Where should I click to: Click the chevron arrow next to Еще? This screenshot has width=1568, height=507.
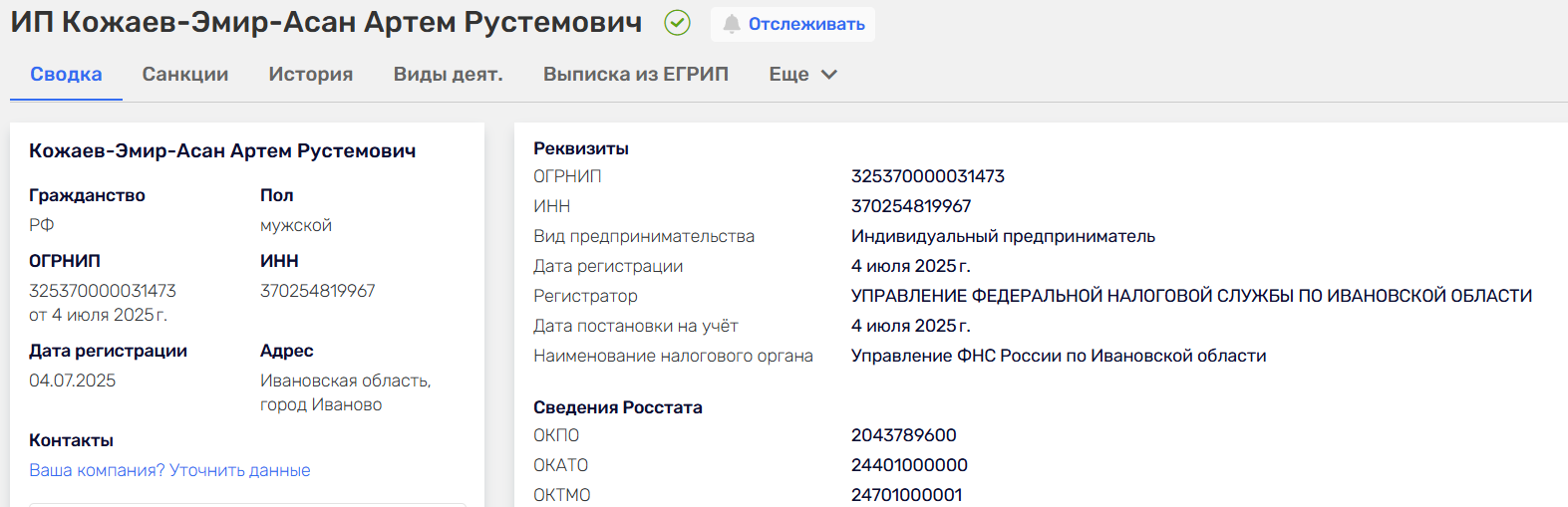(x=829, y=75)
